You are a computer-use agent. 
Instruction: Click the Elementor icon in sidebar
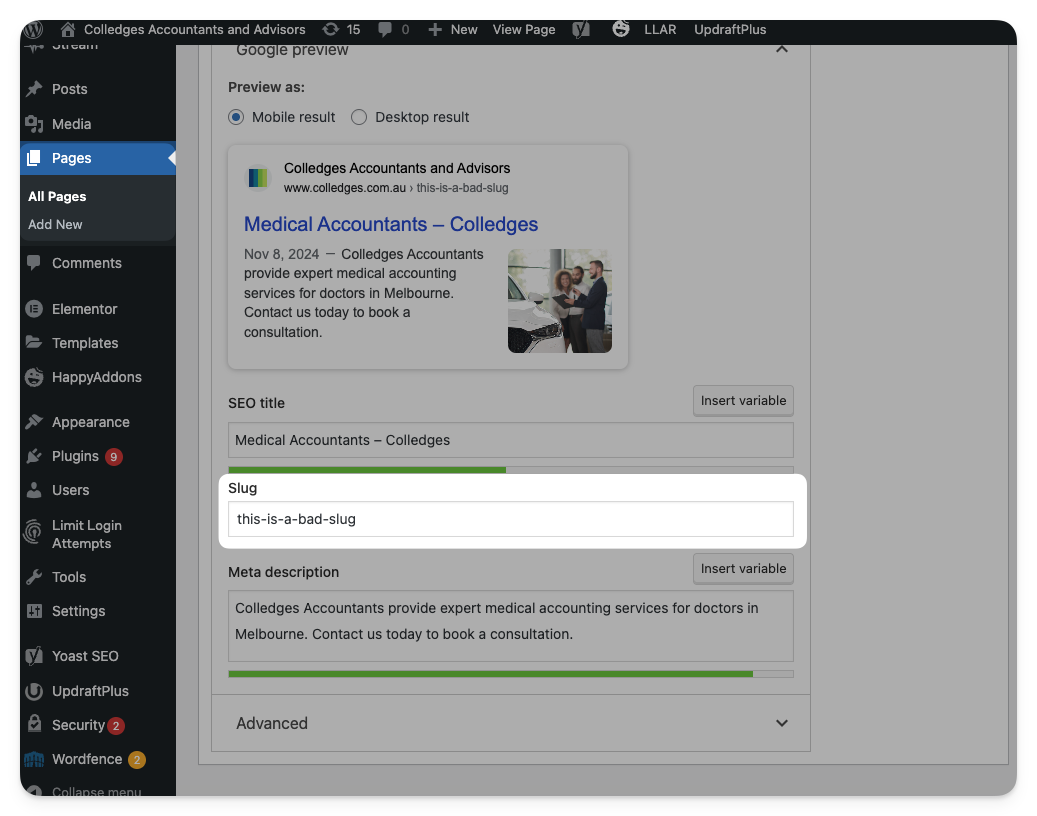(x=34, y=309)
